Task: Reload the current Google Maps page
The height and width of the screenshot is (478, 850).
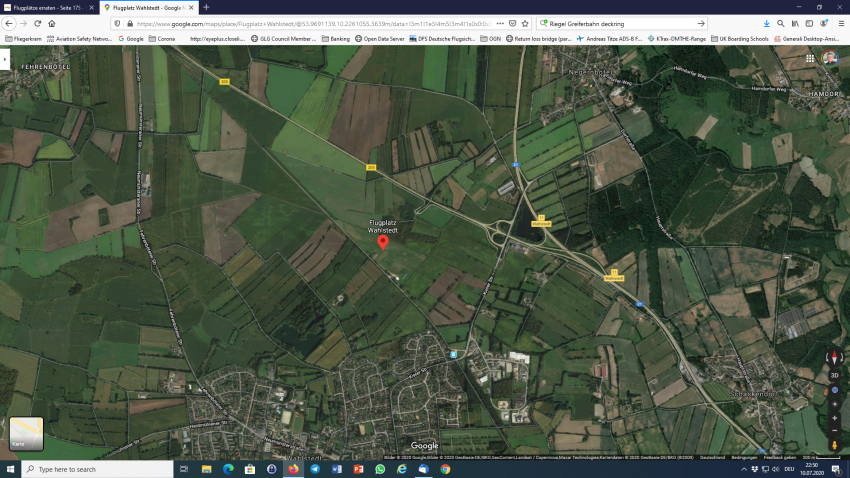Action: pos(37,23)
